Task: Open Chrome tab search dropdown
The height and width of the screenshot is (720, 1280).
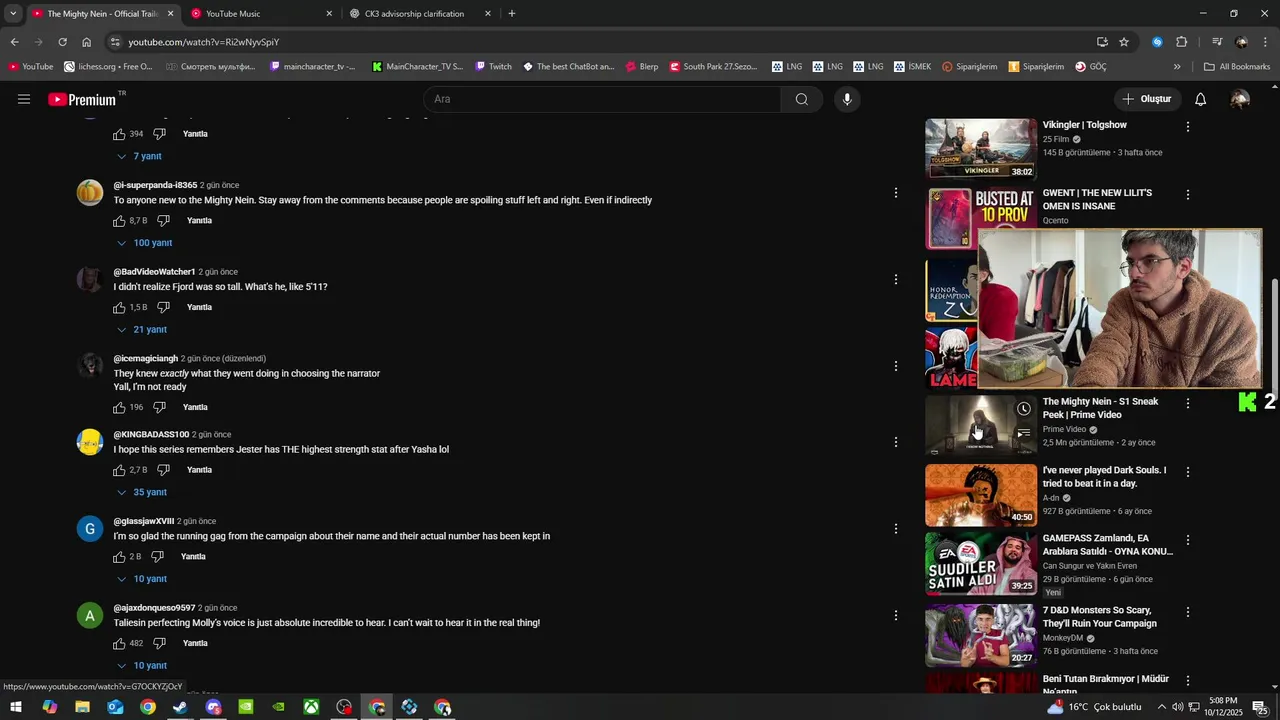Action: tap(13, 14)
